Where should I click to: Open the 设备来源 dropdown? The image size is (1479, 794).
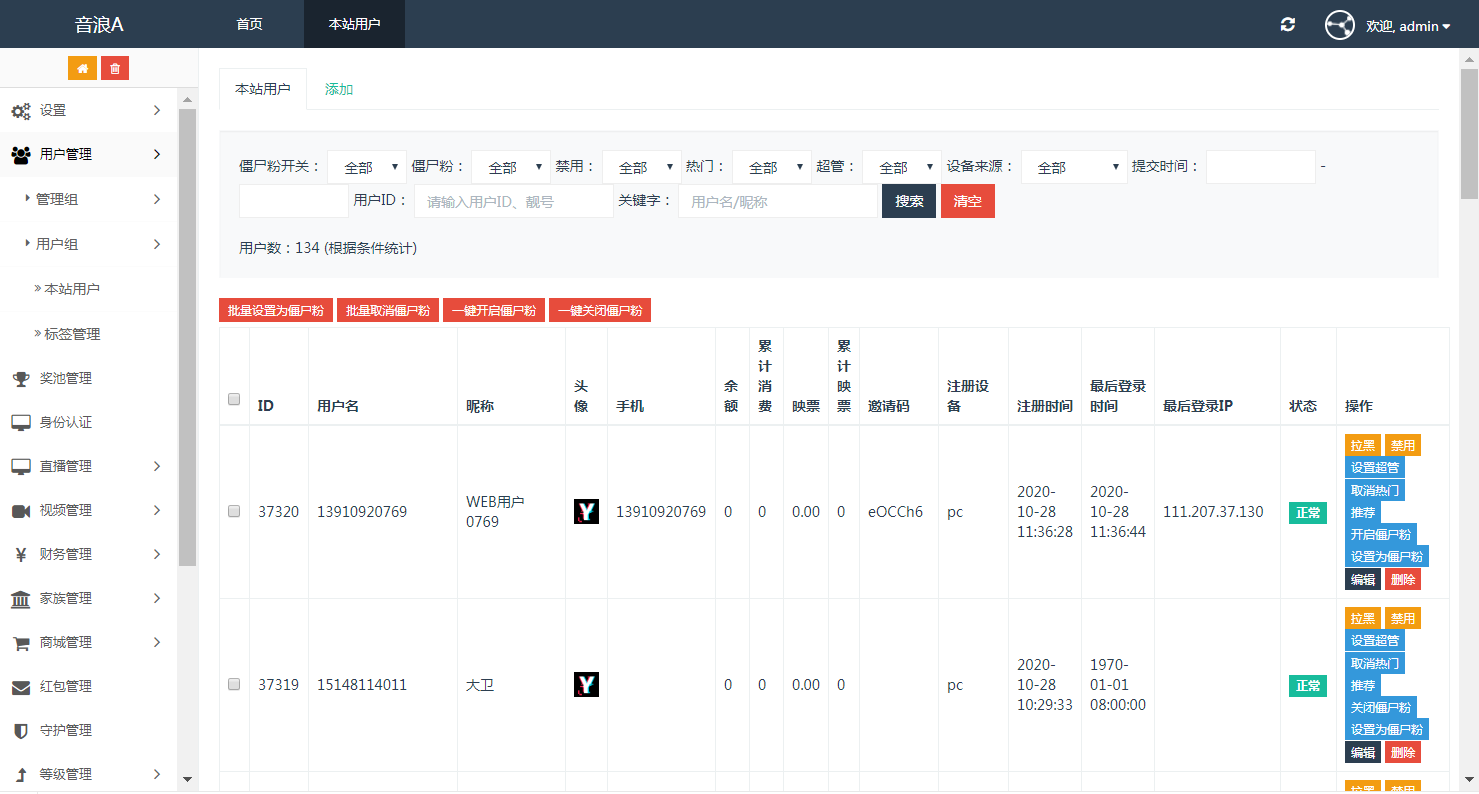(1074, 167)
